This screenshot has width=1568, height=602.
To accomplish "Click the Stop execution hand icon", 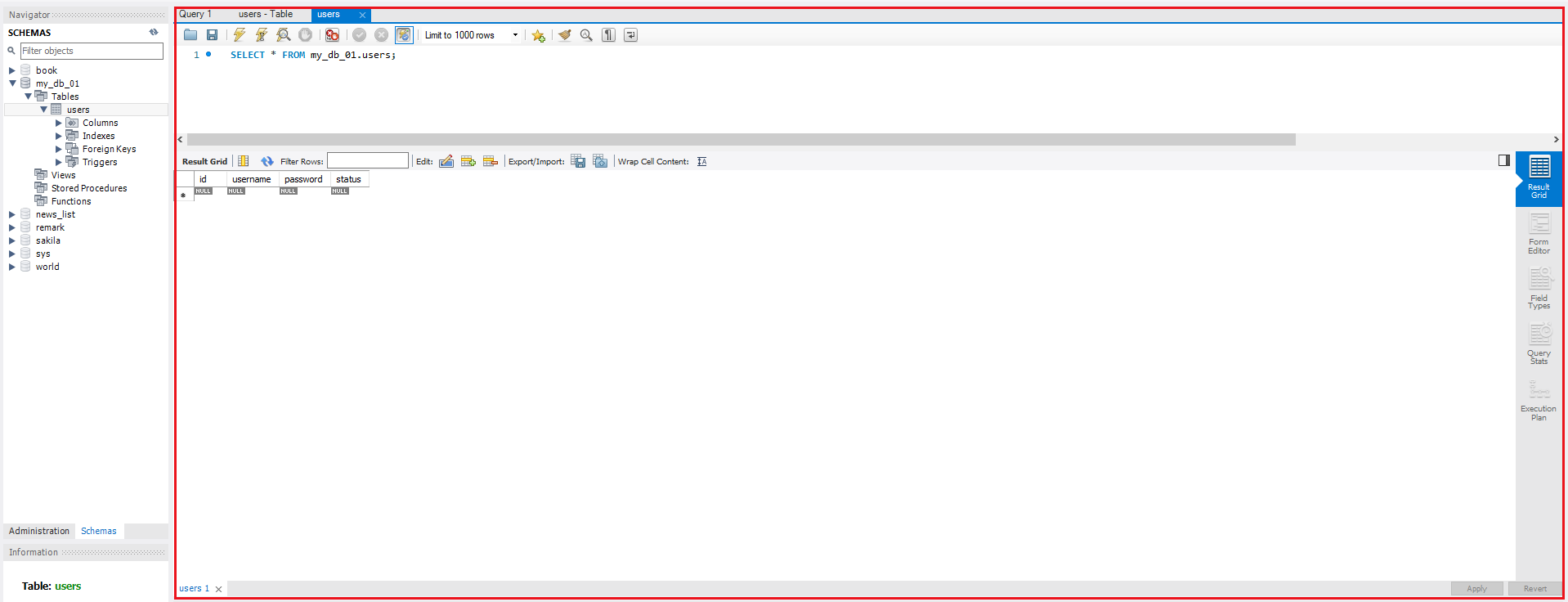I will point(305,34).
